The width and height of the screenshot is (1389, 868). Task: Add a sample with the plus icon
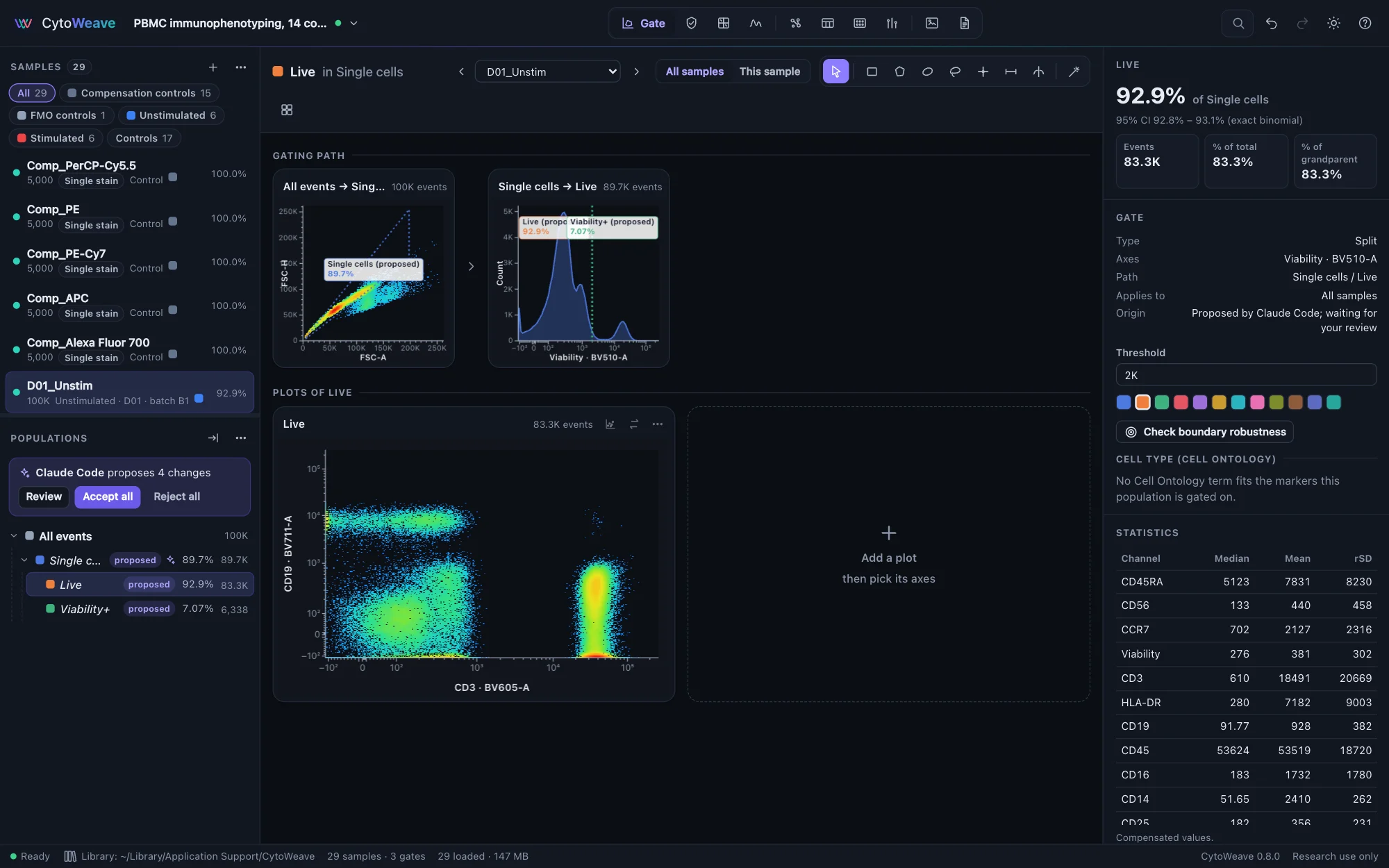(x=213, y=67)
